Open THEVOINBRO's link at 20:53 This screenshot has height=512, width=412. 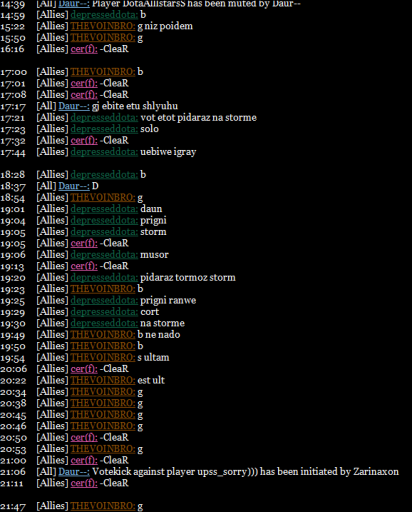(103, 449)
